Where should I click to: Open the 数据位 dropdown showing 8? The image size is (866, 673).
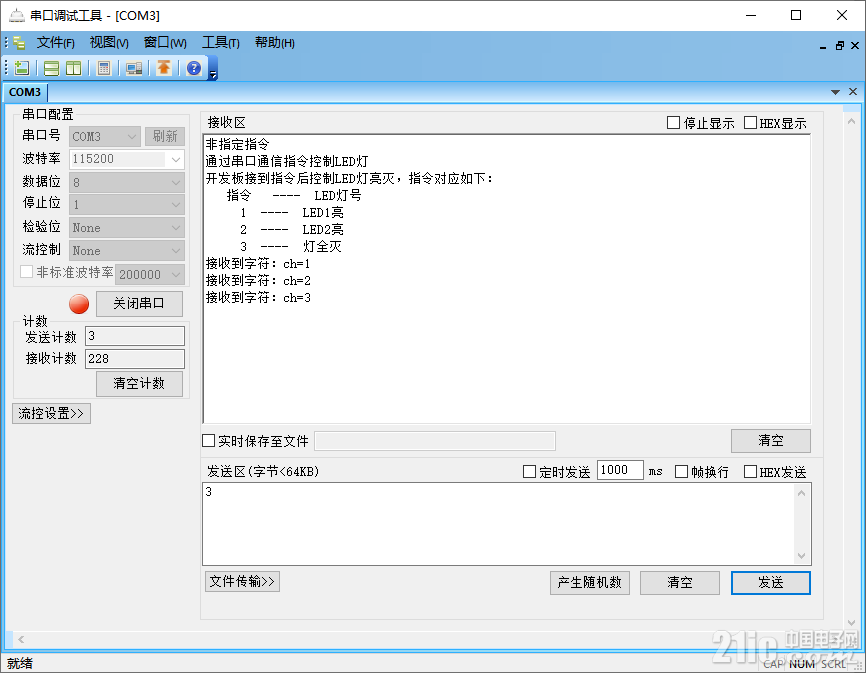click(126, 182)
